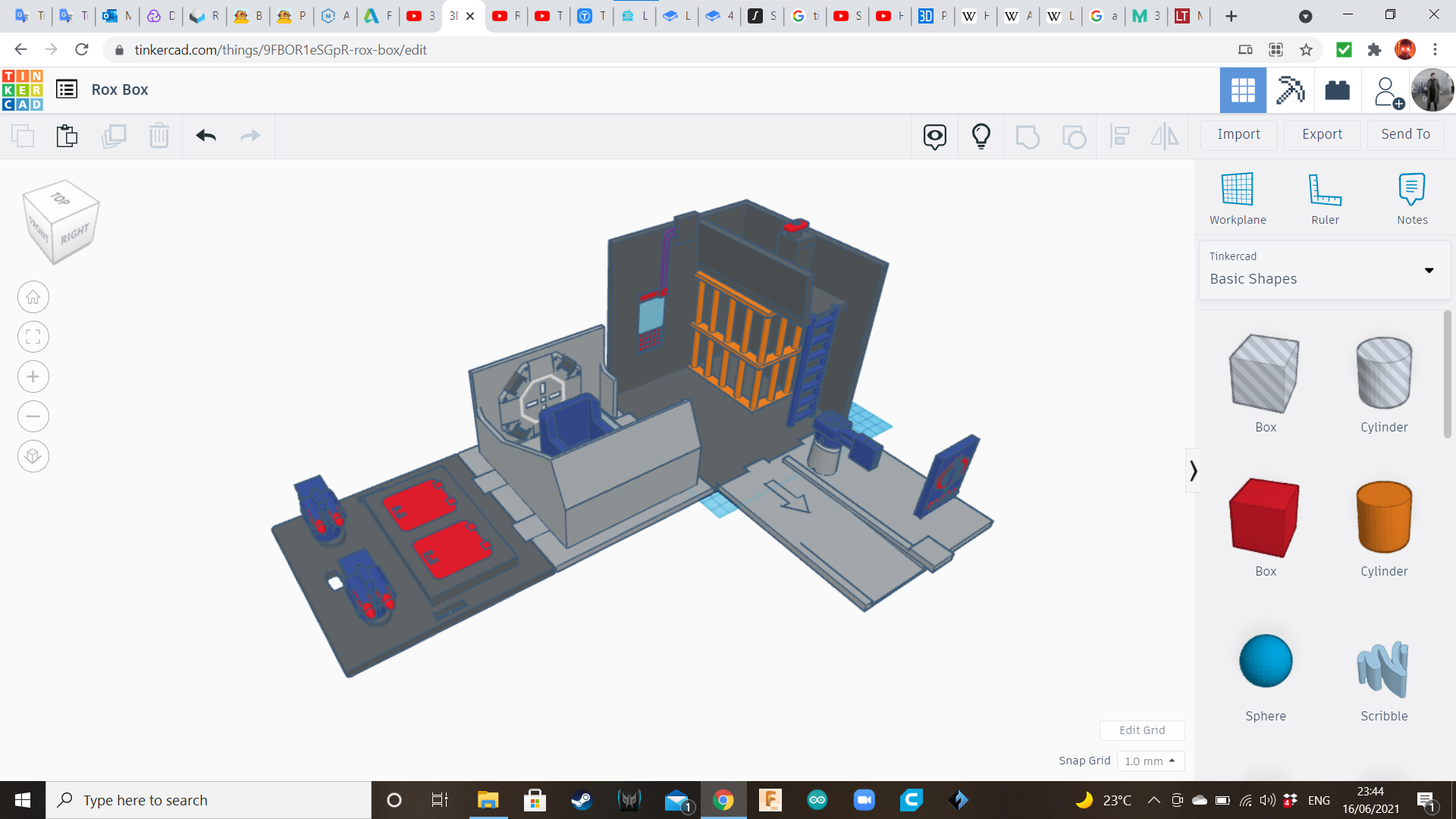
Task: Click Fit all in view icon
Action: point(33,337)
